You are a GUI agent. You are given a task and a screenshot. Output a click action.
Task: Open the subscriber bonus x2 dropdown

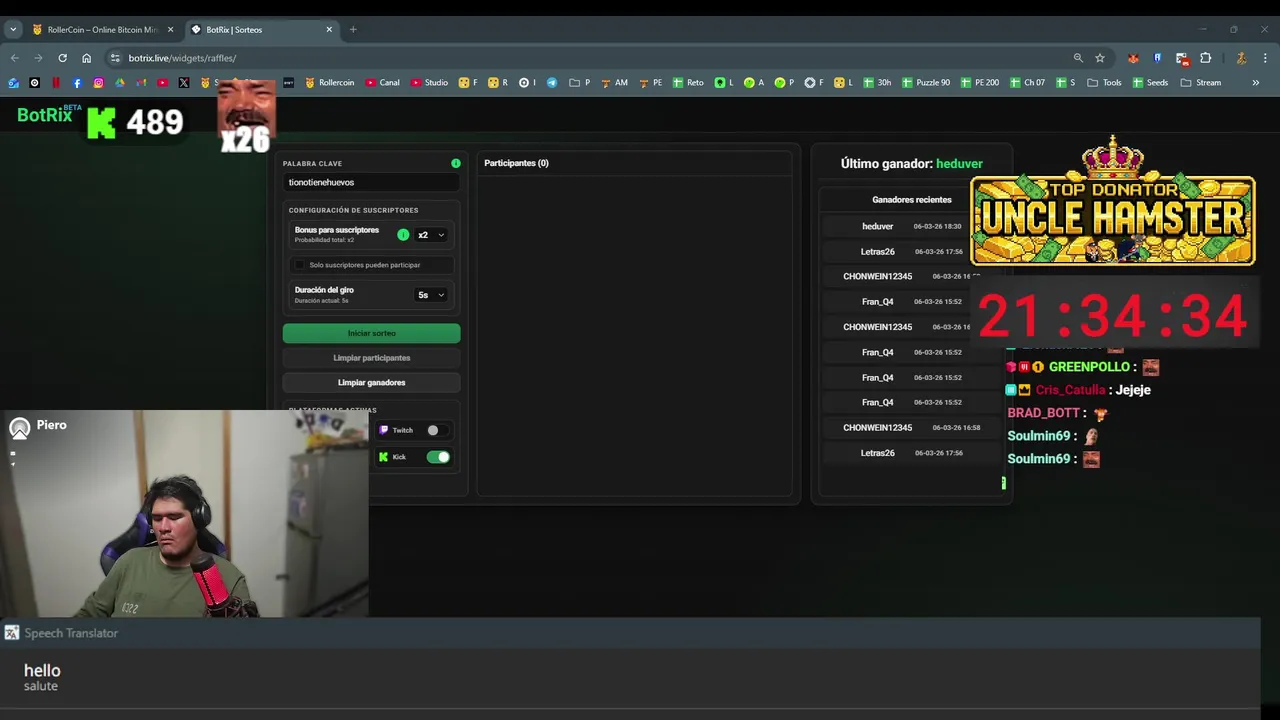click(431, 235)
